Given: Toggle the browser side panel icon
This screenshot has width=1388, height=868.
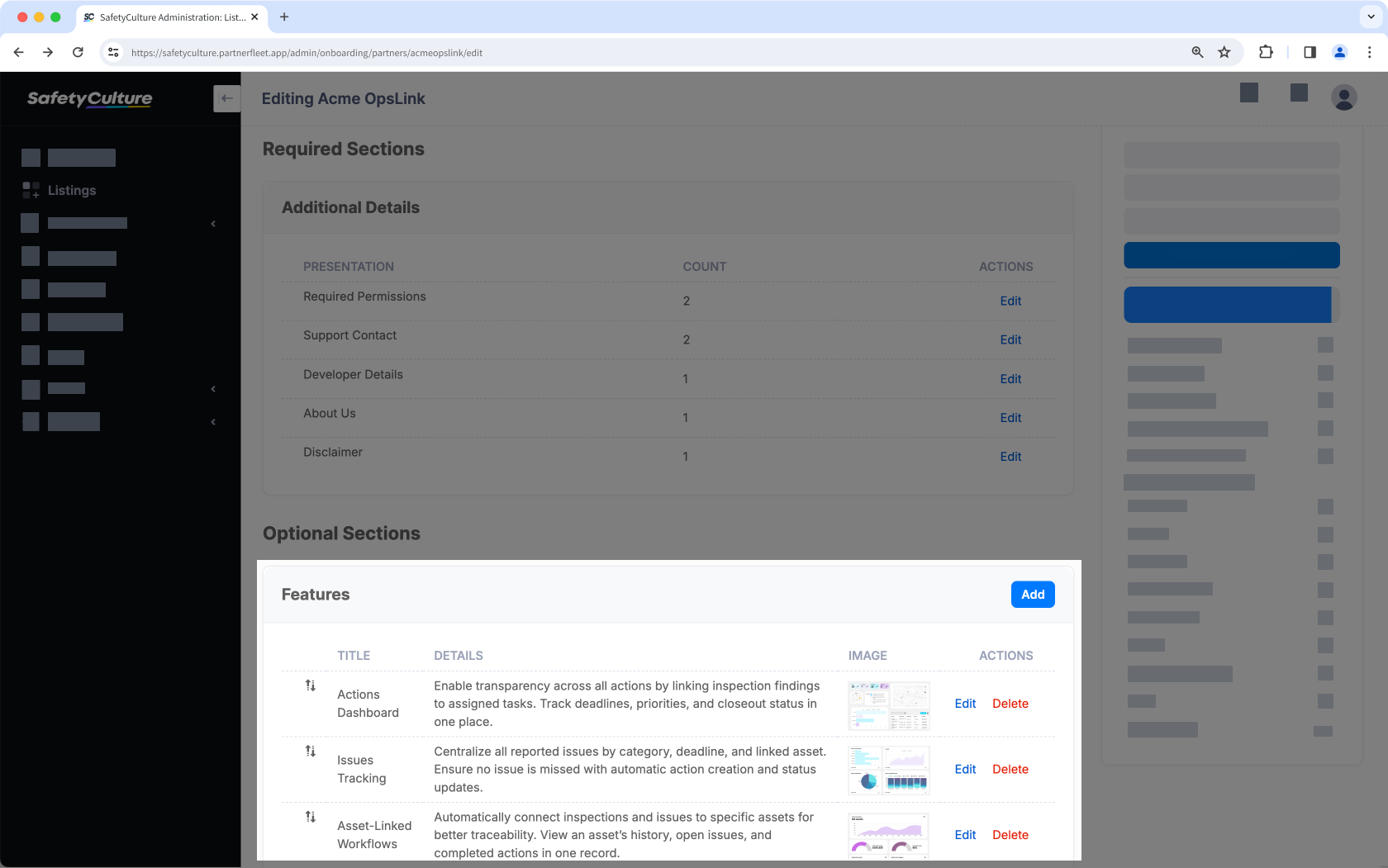Looking at the screenshot, I should pyautogui.click(x=1310, y=52).
